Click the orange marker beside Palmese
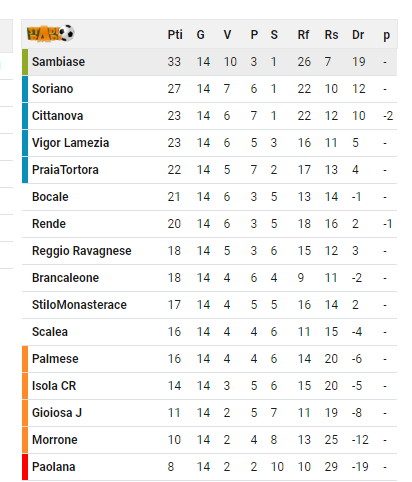 click(25, 359)
